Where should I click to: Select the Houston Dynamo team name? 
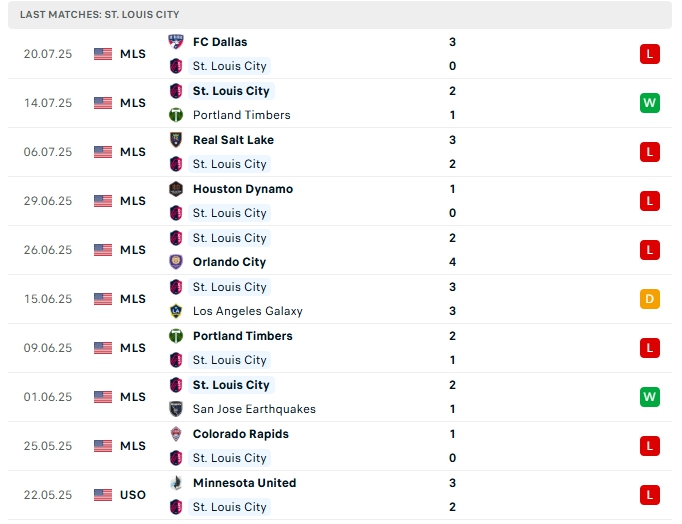pos(243,189)
